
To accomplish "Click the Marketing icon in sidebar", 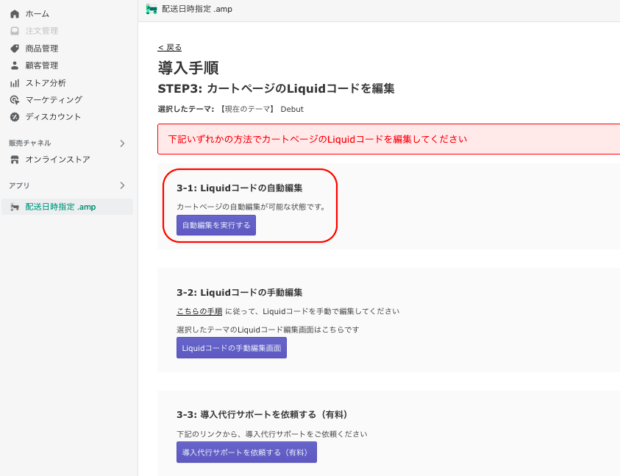I will [14, 99].
